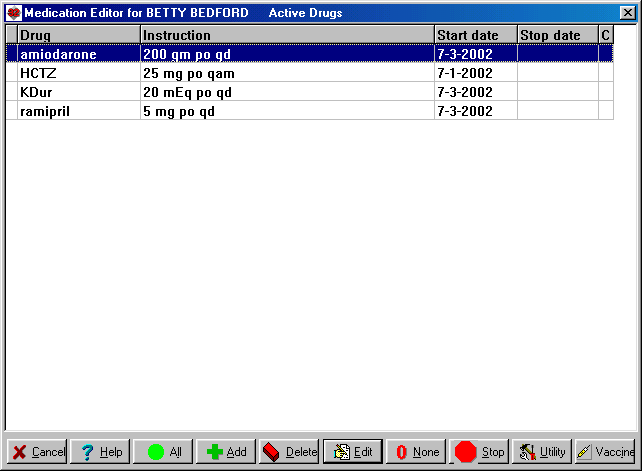Click the Start date column header
This screenshot has width=642, height=471.
(476, 35)
